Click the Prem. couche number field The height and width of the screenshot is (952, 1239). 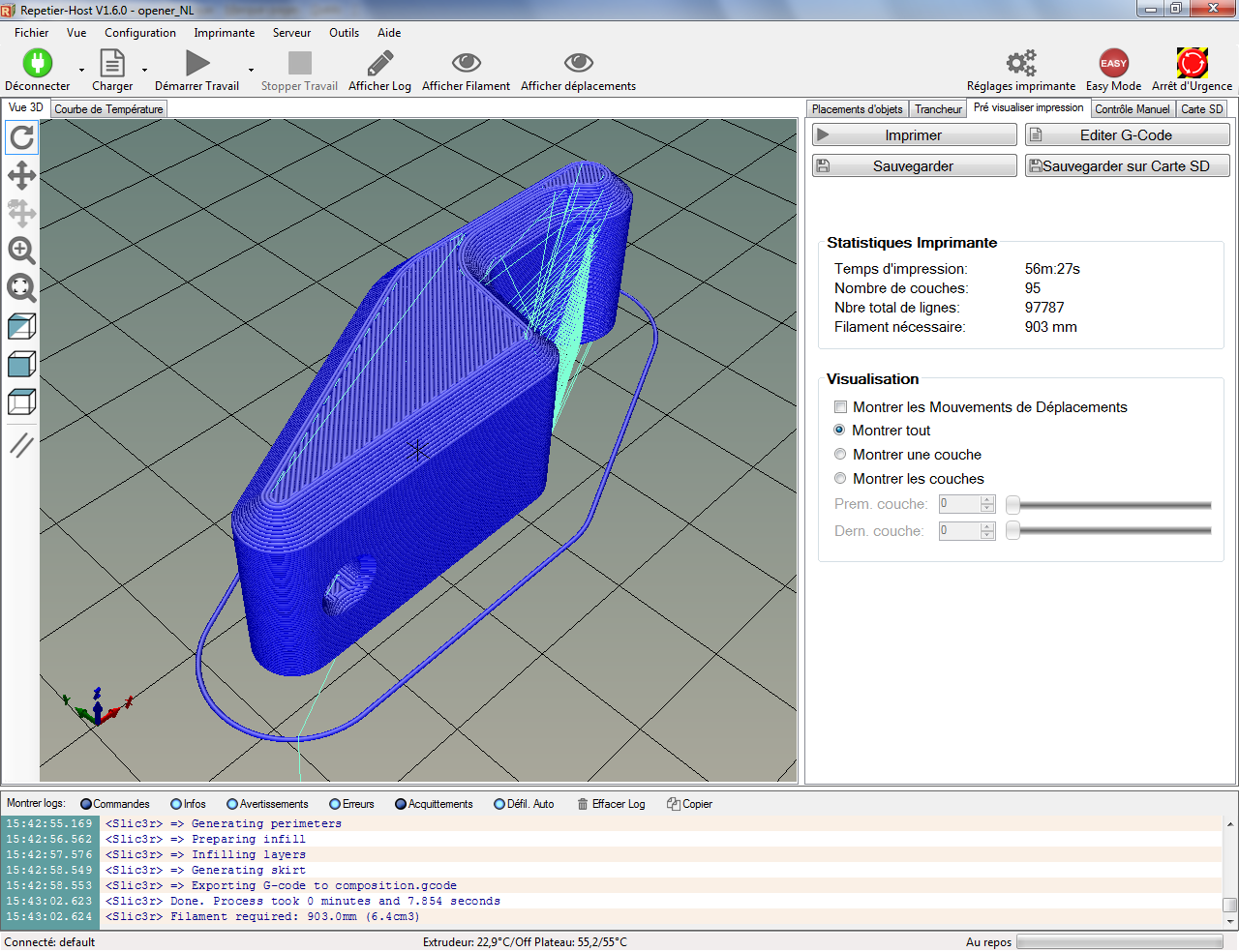coord(966,504)
